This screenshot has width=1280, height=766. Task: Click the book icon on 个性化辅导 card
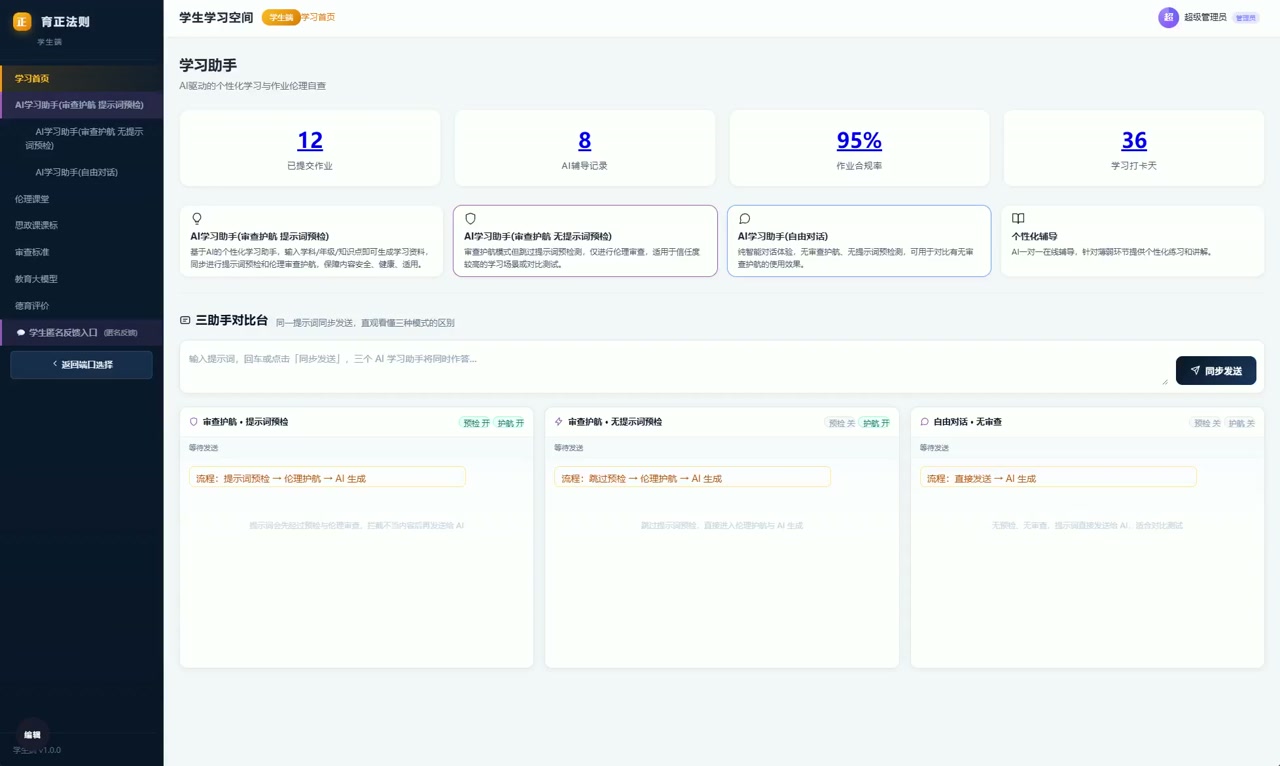1018,218
